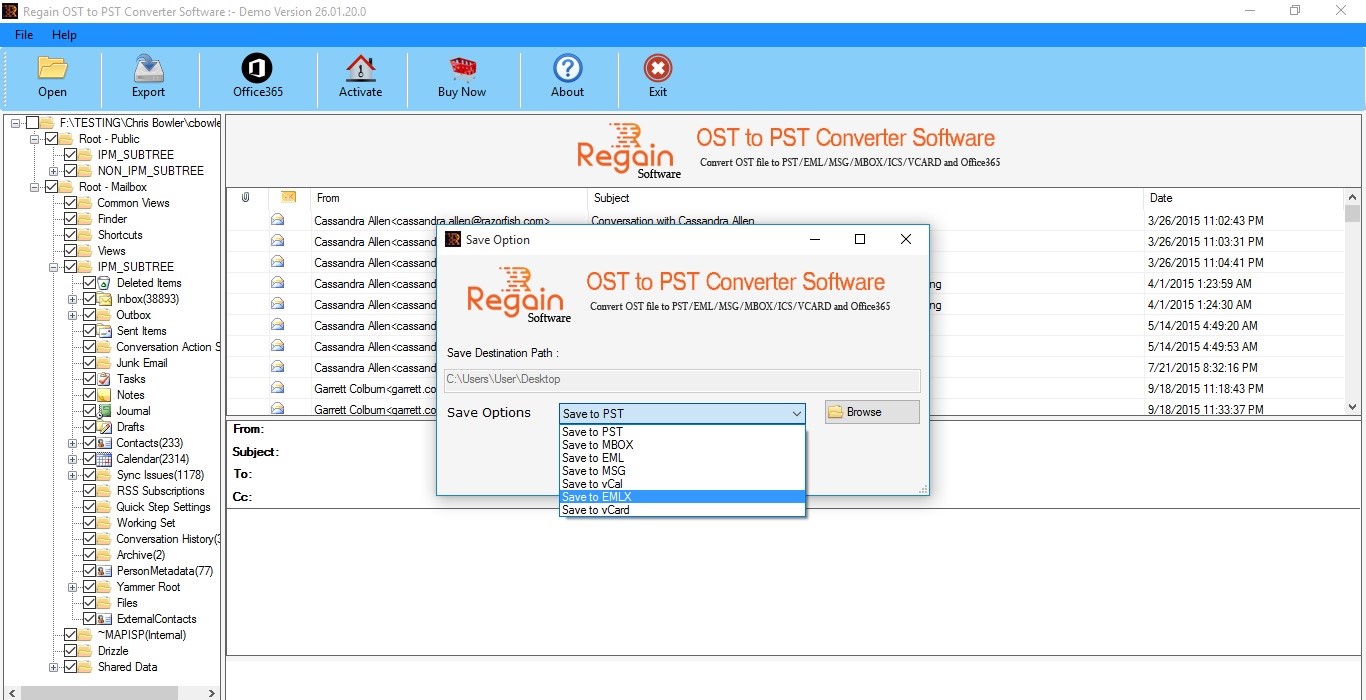
Task: Select the Inbox(38893) folder icon
Action: (104, 299)
